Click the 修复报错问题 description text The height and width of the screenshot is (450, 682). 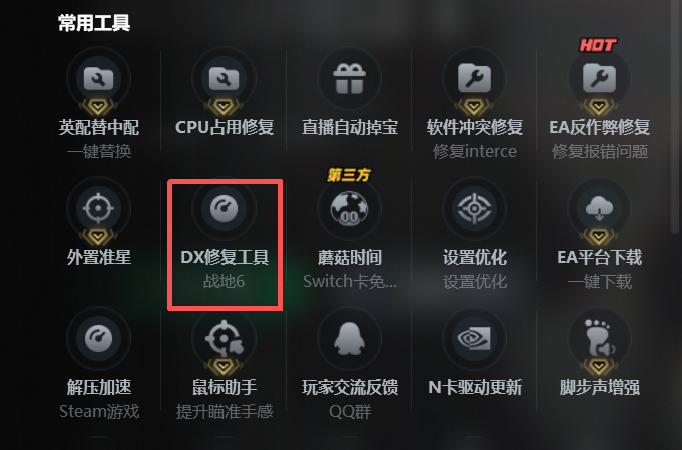(x=600, y=152)
